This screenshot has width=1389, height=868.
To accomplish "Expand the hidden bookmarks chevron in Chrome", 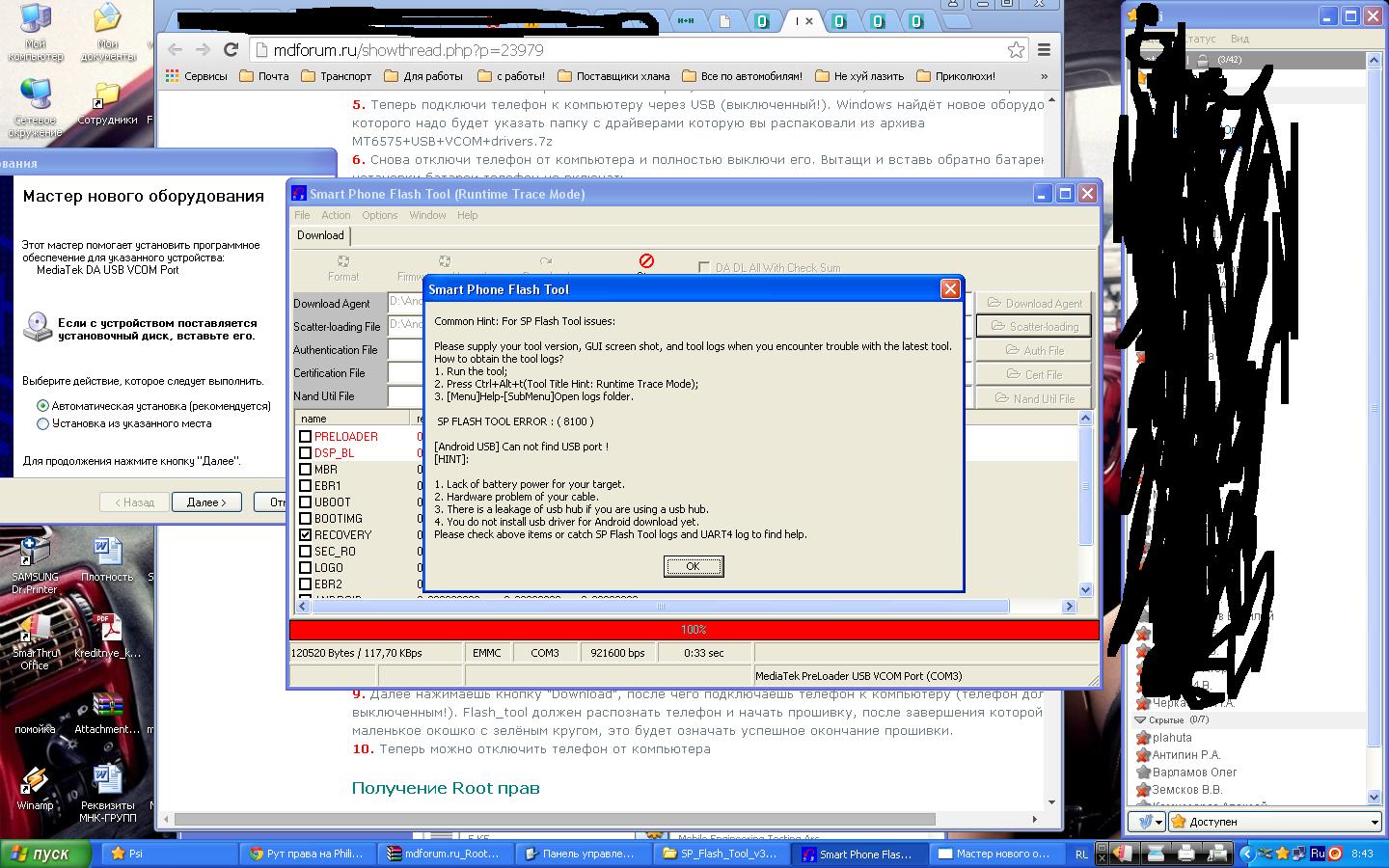I will (x=1044, y=76).
